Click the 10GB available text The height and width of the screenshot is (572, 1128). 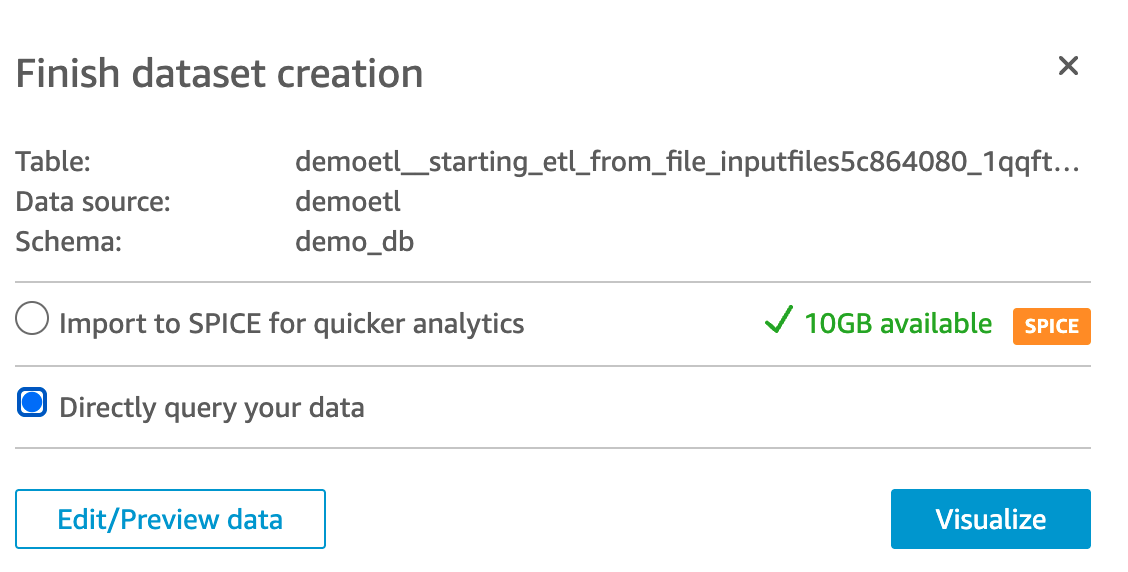898,324
